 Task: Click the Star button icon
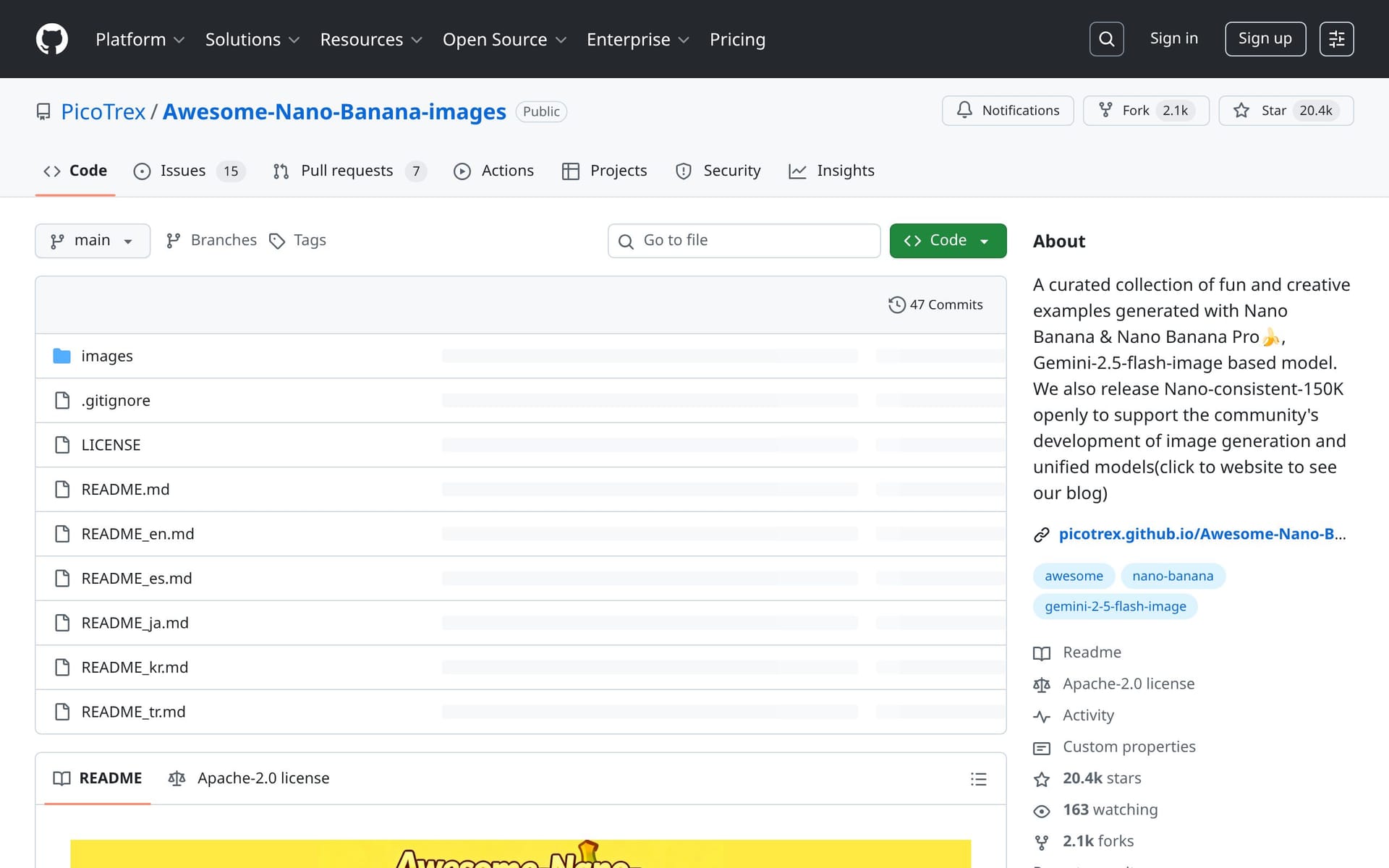pyautogui.click(x=1241, y=111)
